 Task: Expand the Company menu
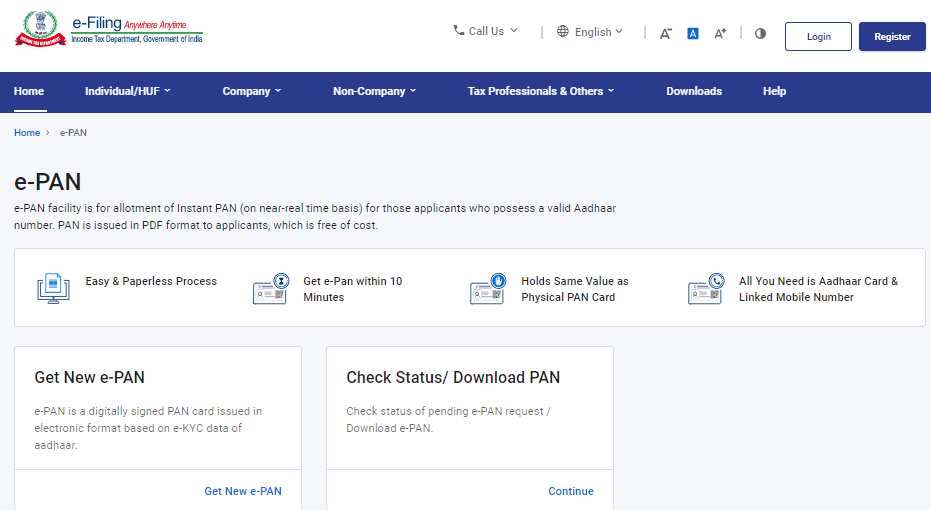[x=252, y=91]
